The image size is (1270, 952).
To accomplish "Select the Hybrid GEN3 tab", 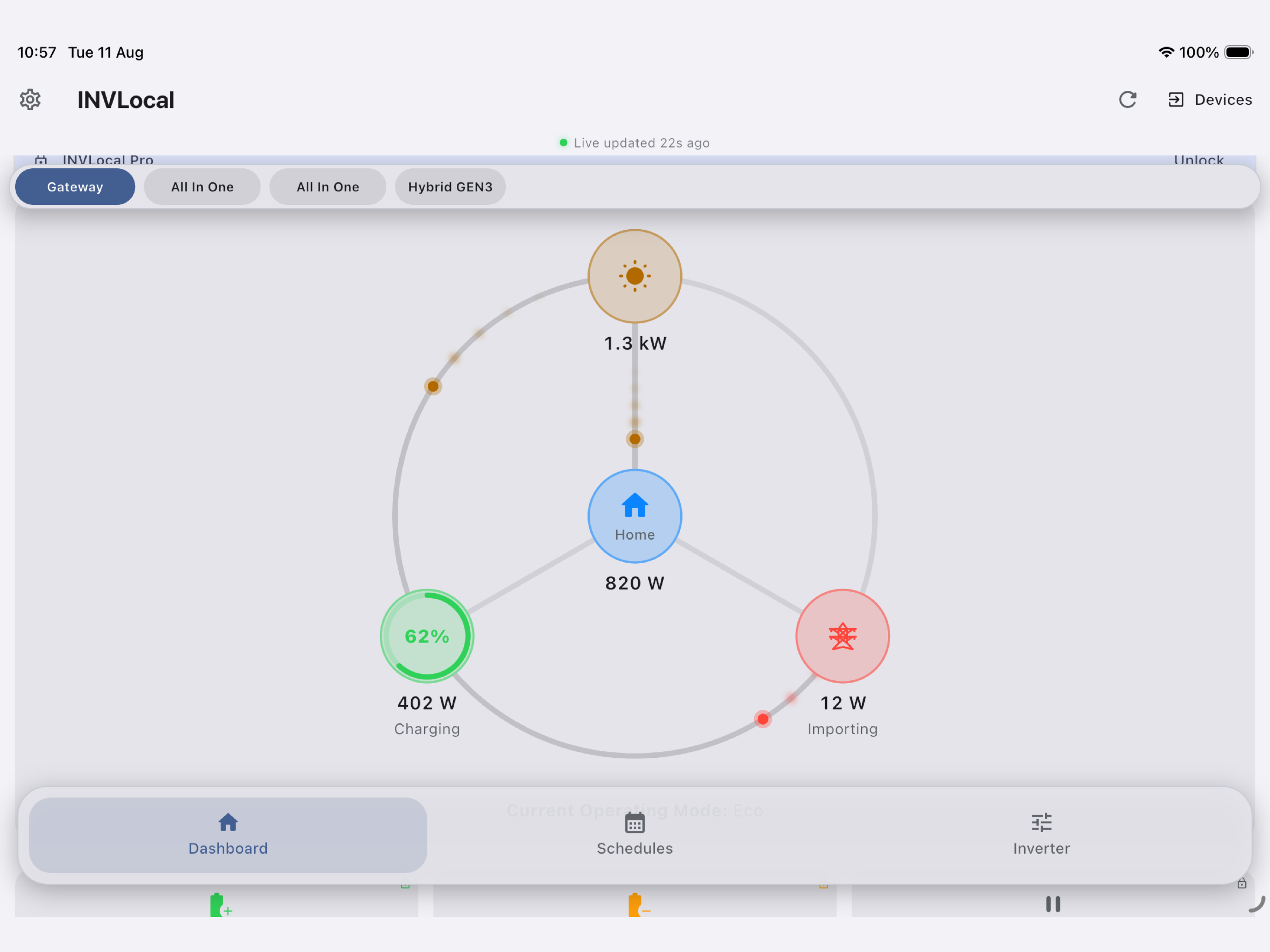I will (450, 187).
